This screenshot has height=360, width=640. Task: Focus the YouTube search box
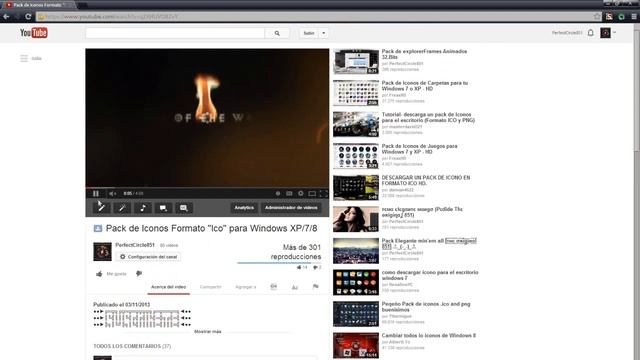pyautogui.click(x=175, y=33)
